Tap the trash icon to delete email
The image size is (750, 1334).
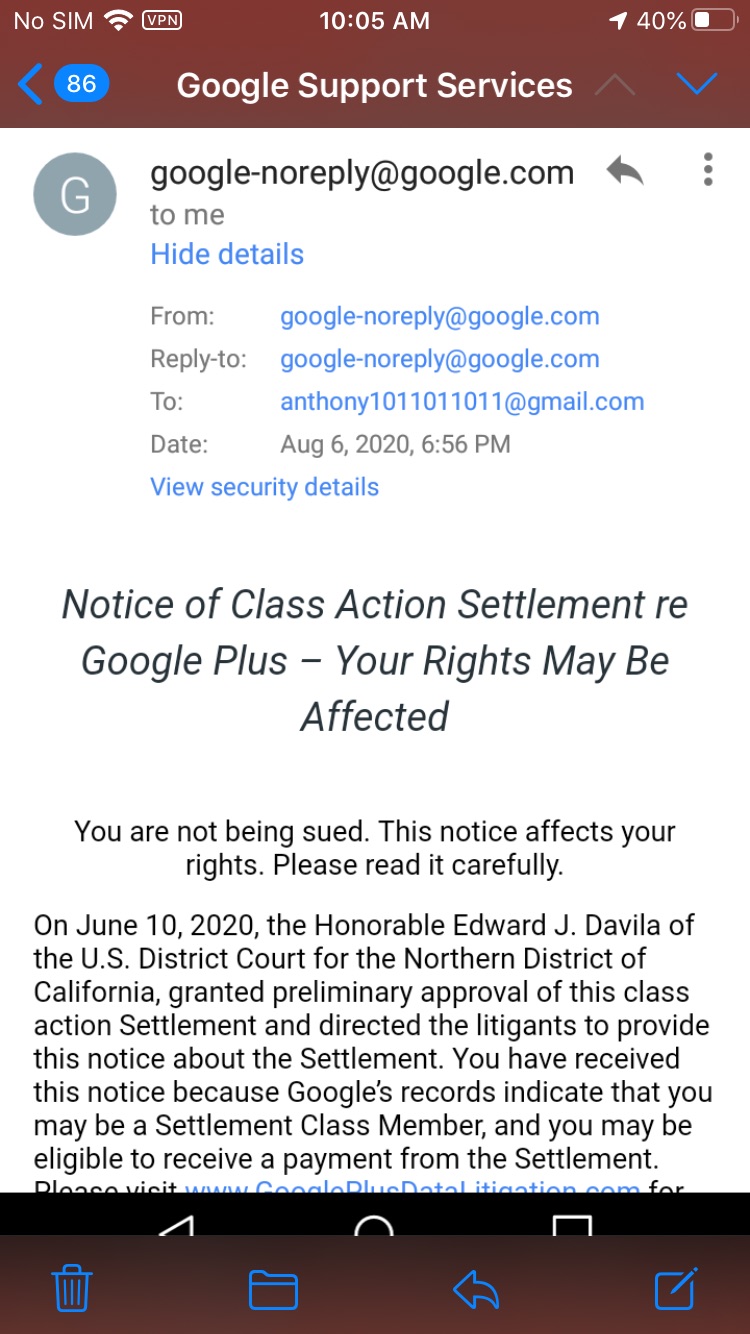pyautogui.click(x=72, y=1288)
